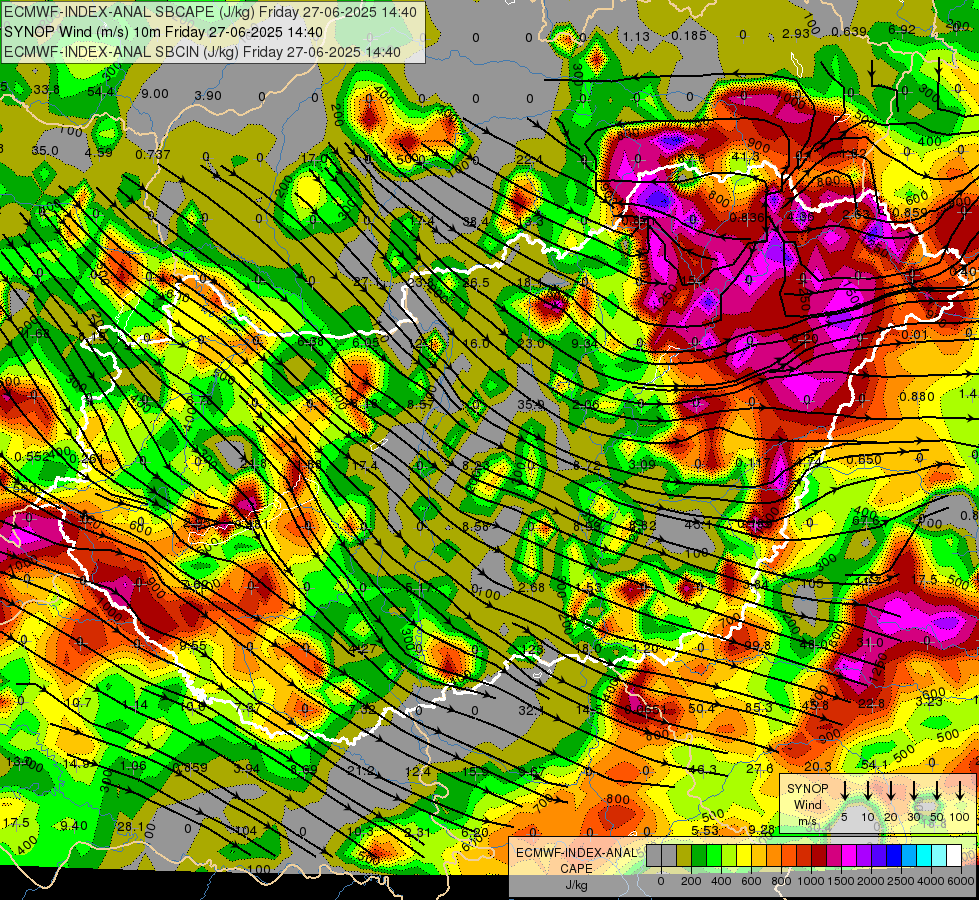
Task: Click the 22.4 value on the map
Action: click(529, 161)
